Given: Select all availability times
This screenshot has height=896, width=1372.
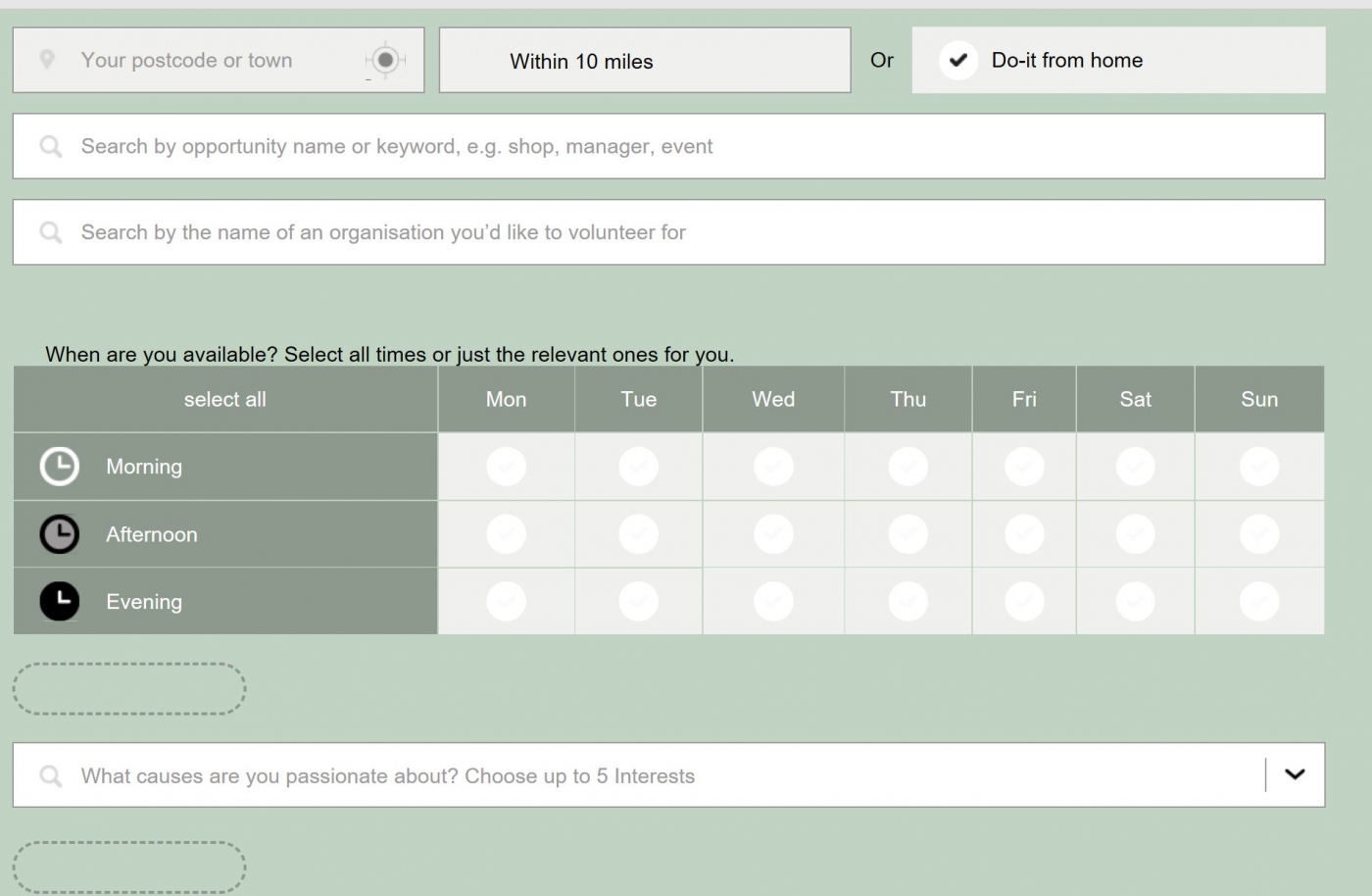Looking at the screenshot, I should pos(225,399).
